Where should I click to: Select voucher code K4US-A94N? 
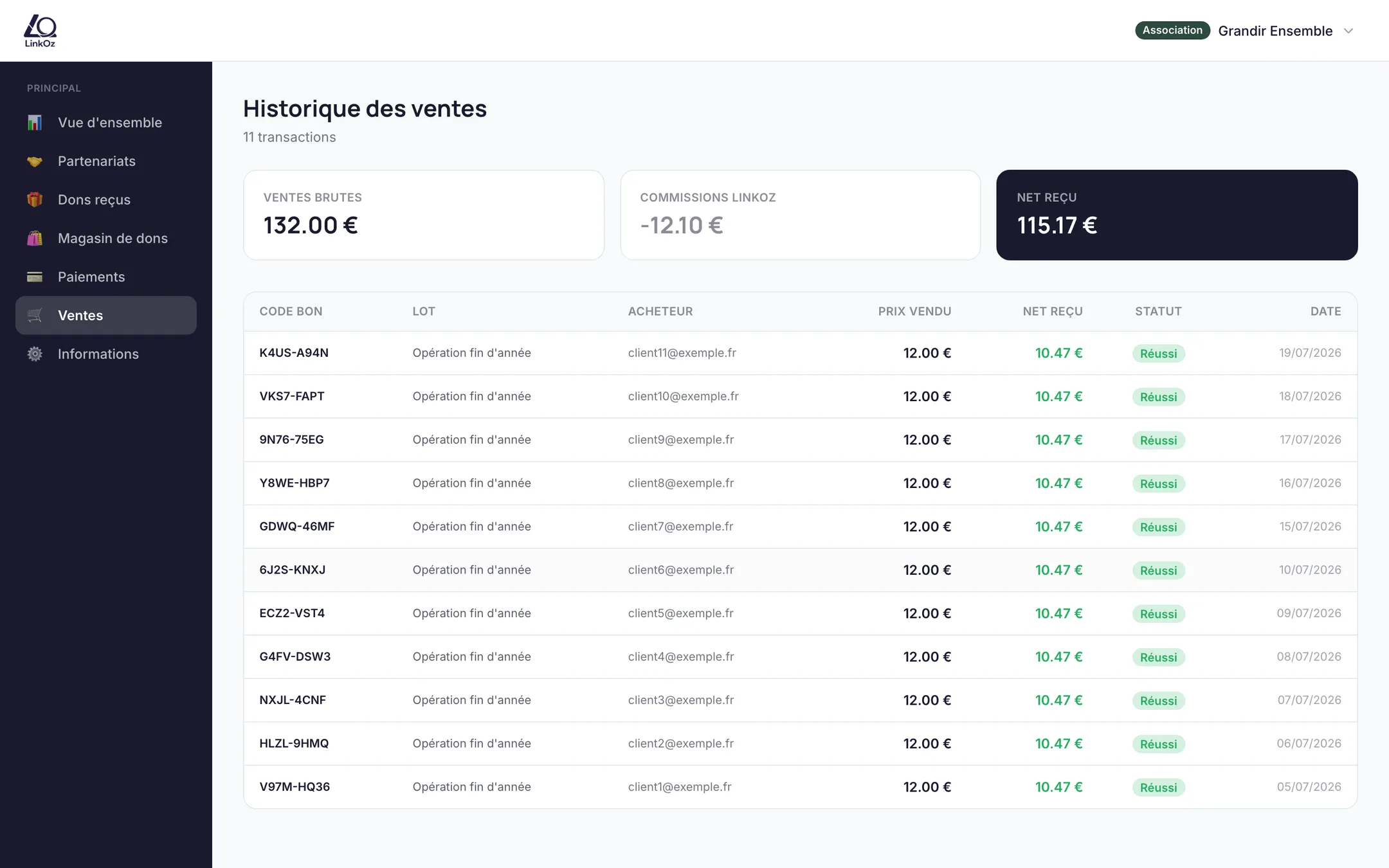(294, 353)
